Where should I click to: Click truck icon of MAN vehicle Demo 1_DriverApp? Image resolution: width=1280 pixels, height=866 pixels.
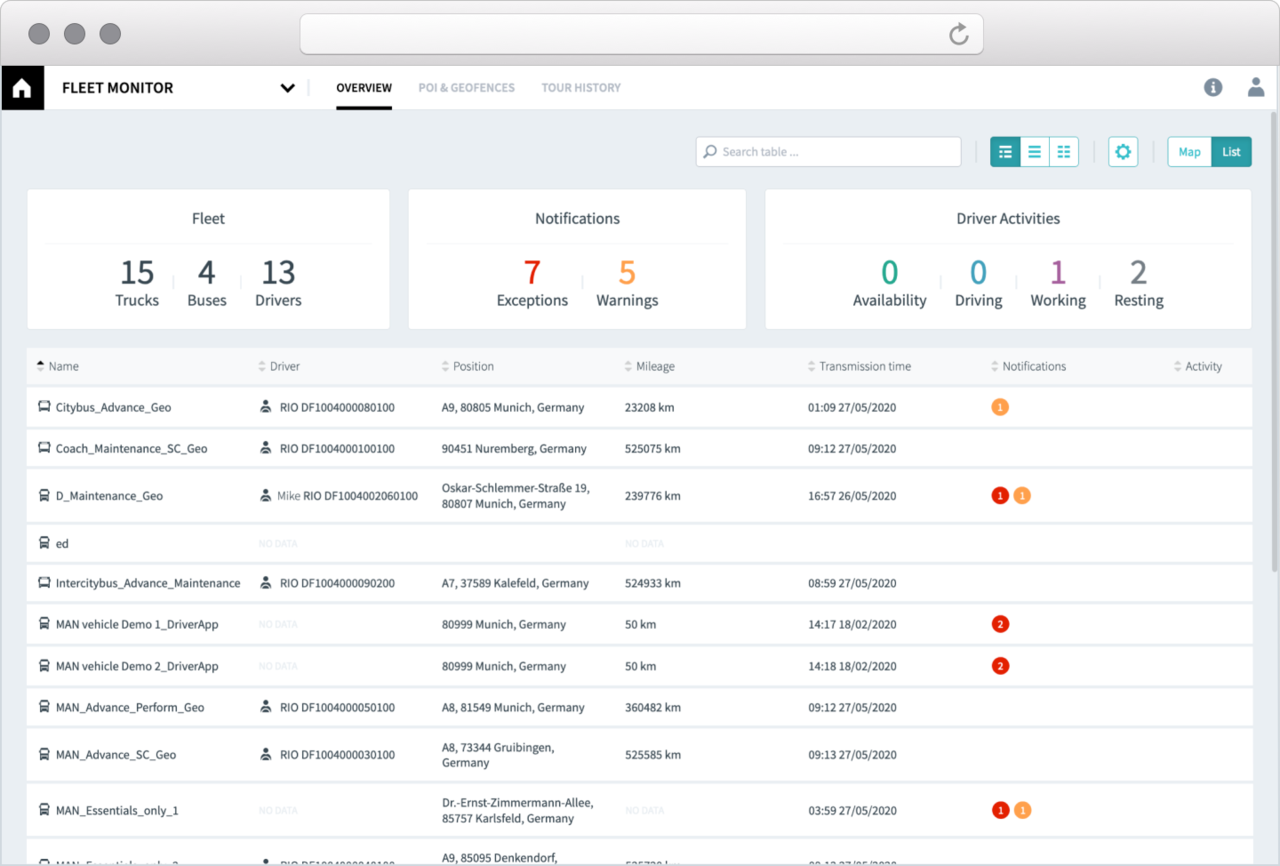point(44,623)
